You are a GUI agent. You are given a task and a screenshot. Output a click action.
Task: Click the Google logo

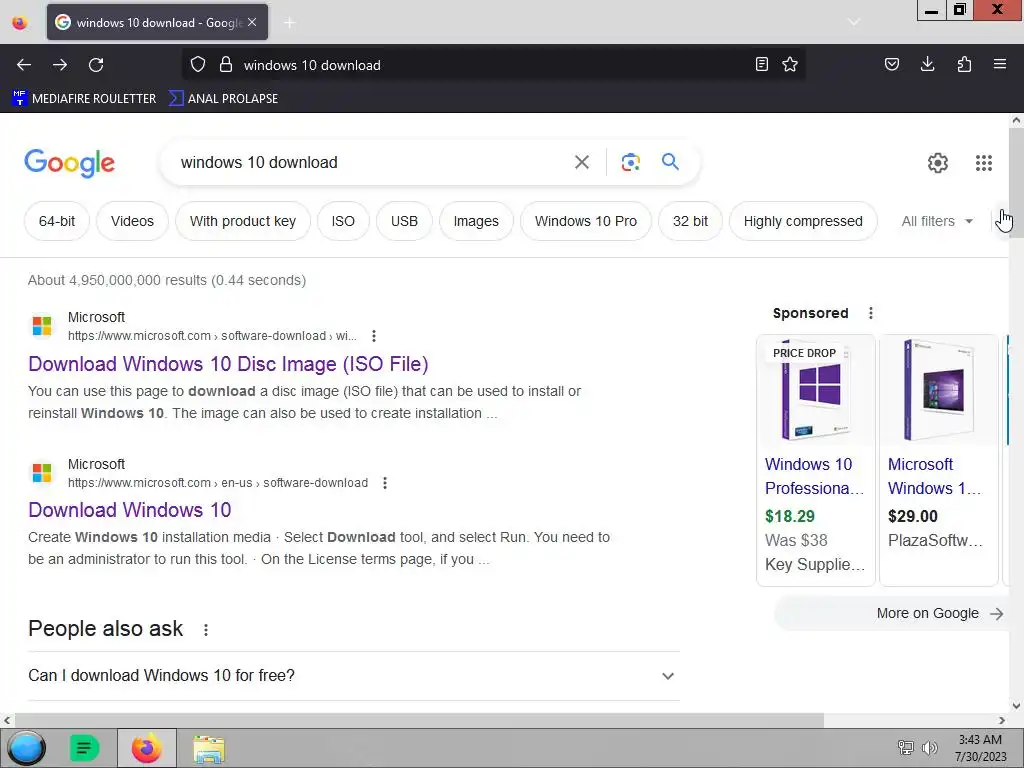pos(69,163)
